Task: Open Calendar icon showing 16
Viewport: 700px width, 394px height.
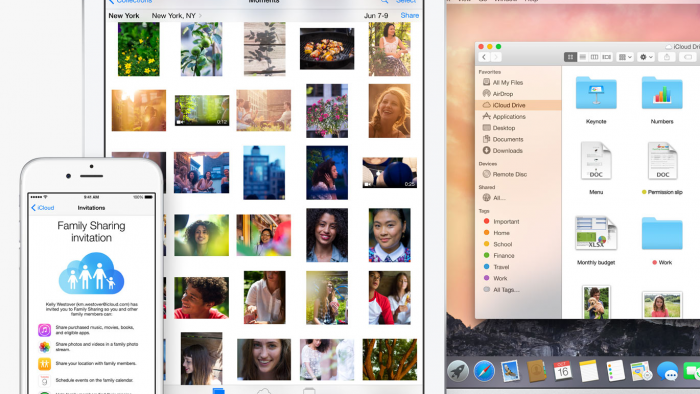Action: (x=562, y=371)
